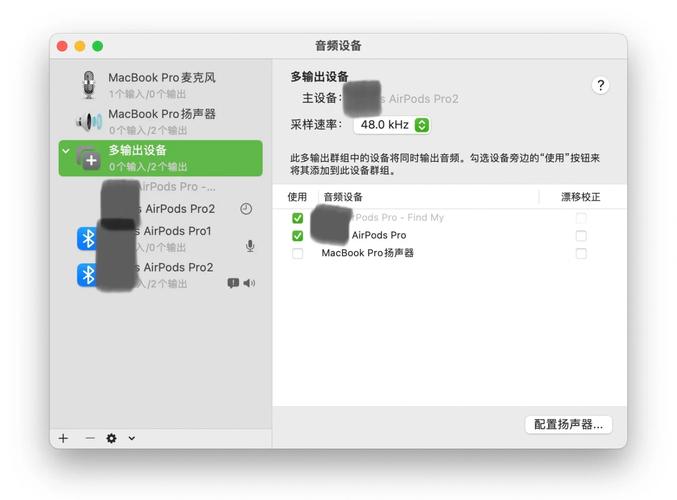The width and height of the screenshot is (677, 500).
Task: Click AirPods Pro name in device table
Action: pyautogui.click(x=379, y=235)
